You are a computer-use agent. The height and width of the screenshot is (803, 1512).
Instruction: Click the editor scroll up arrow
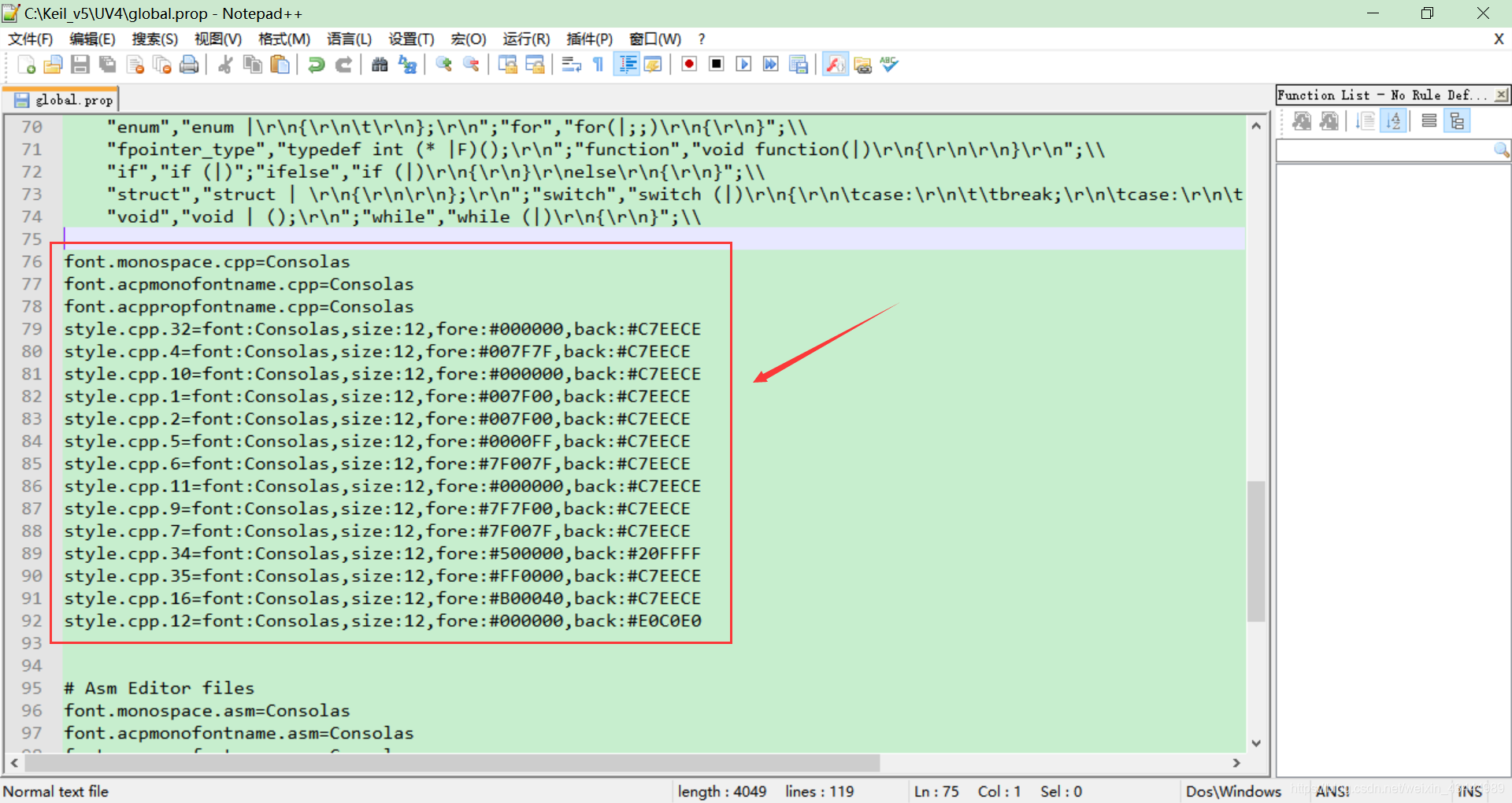pos(1256,126)
